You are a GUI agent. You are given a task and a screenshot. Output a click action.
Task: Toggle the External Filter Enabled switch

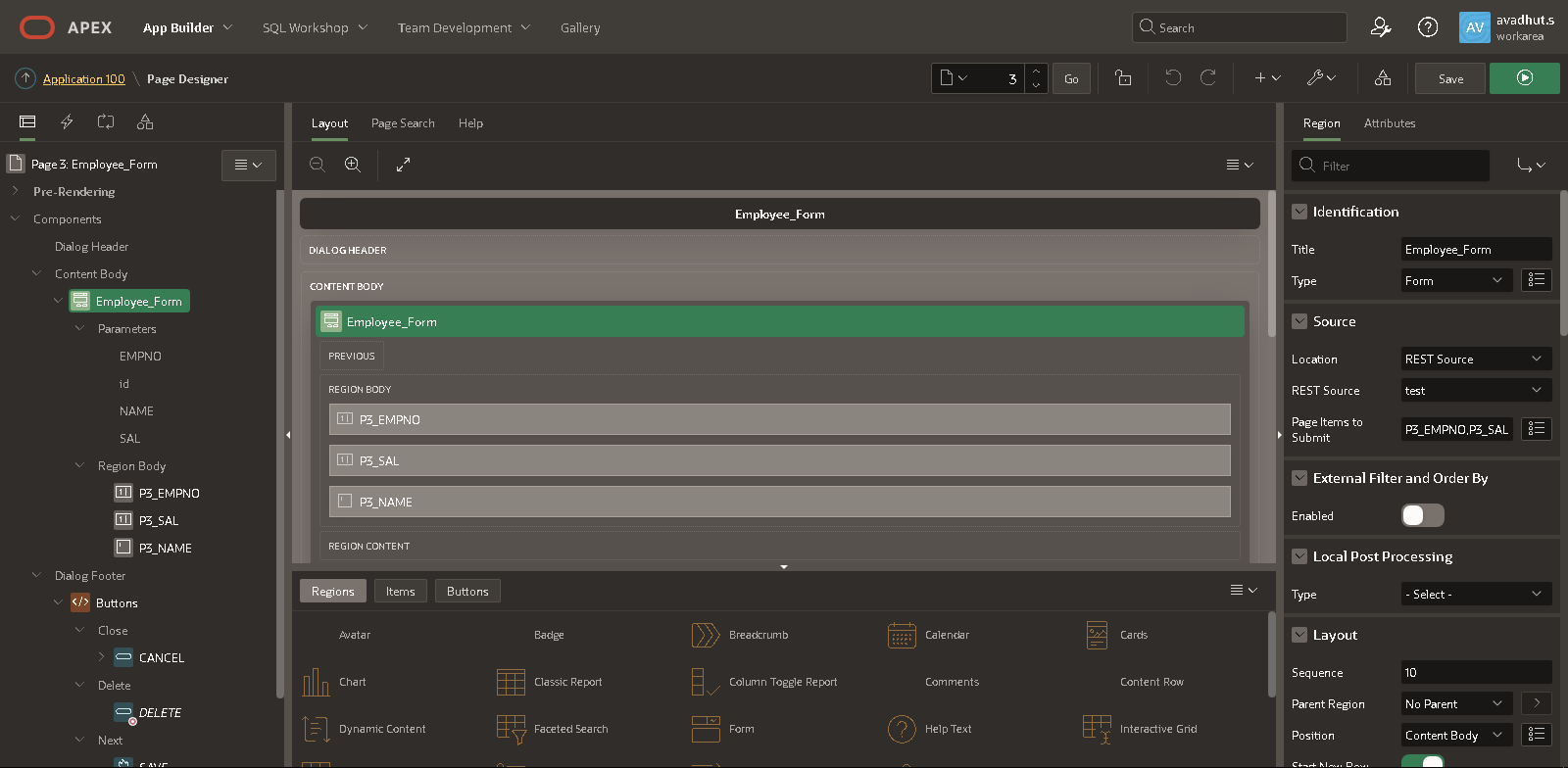pos(1422,515)
